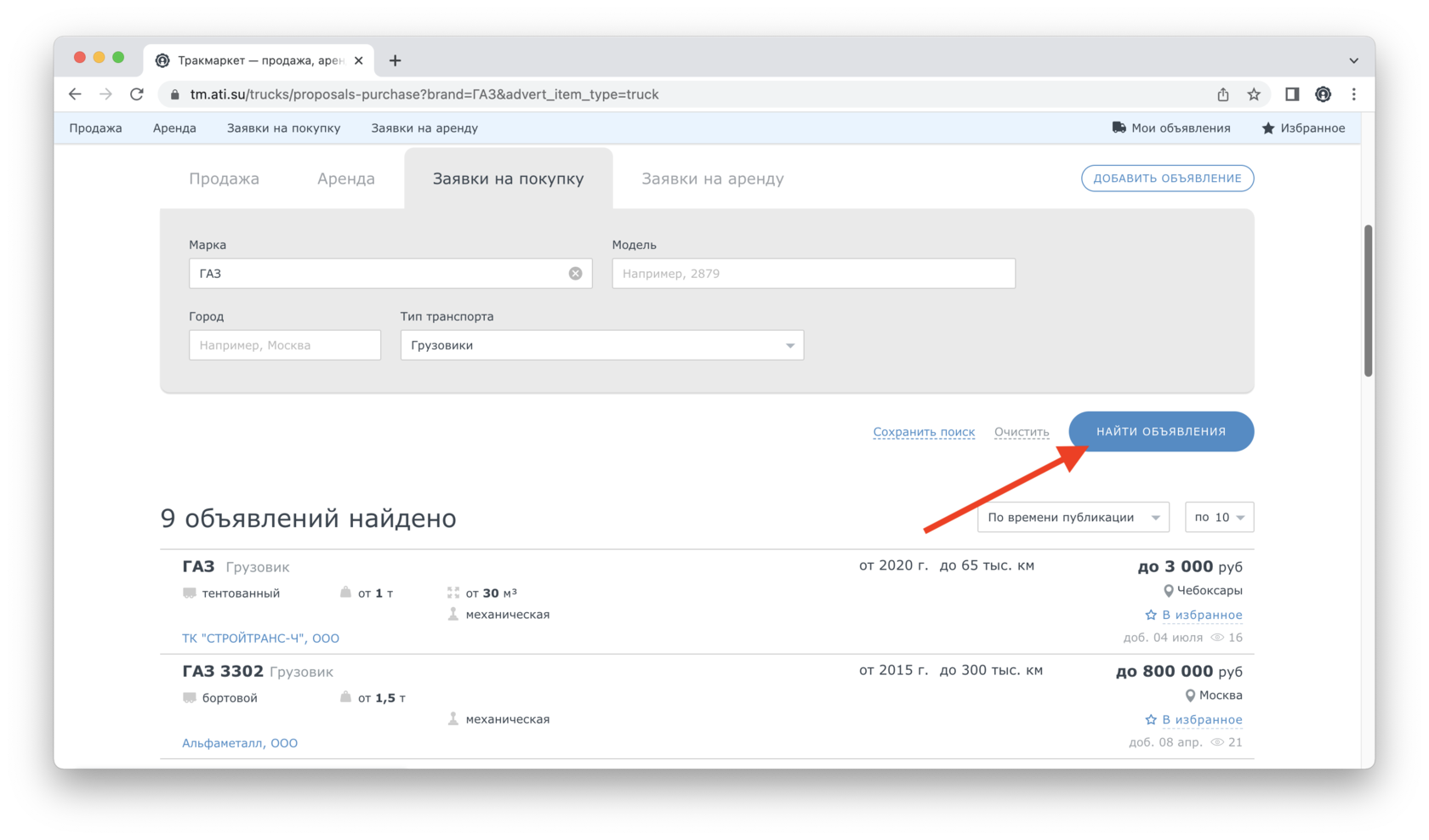Click the до 800 000 руб price
The image size is (1429, 840).
coord(1179,671)
